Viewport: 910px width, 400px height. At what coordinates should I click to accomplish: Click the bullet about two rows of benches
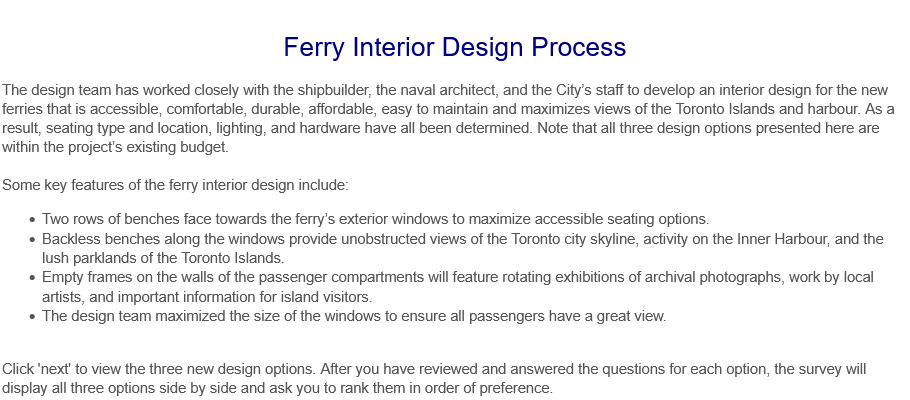pyautogui.click(x=375, y=219)
